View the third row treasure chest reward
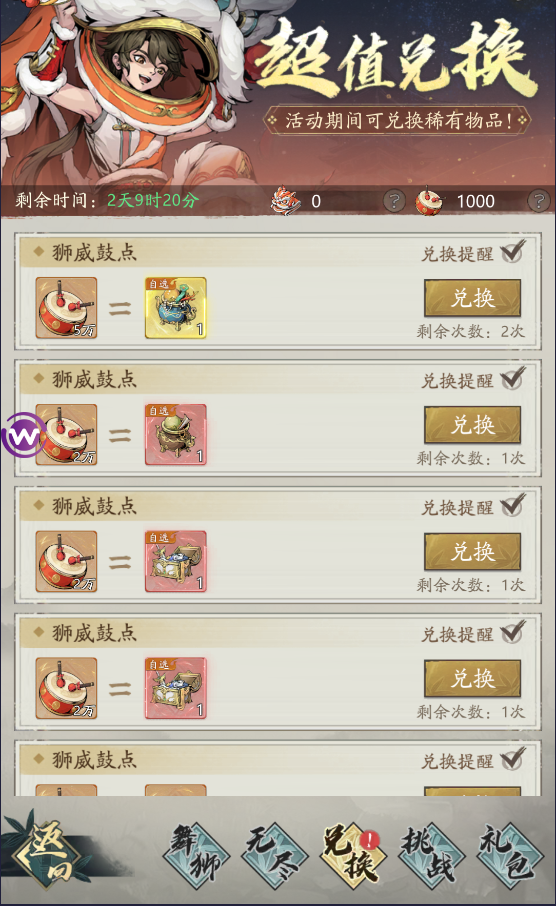 (x=176, y=562)
